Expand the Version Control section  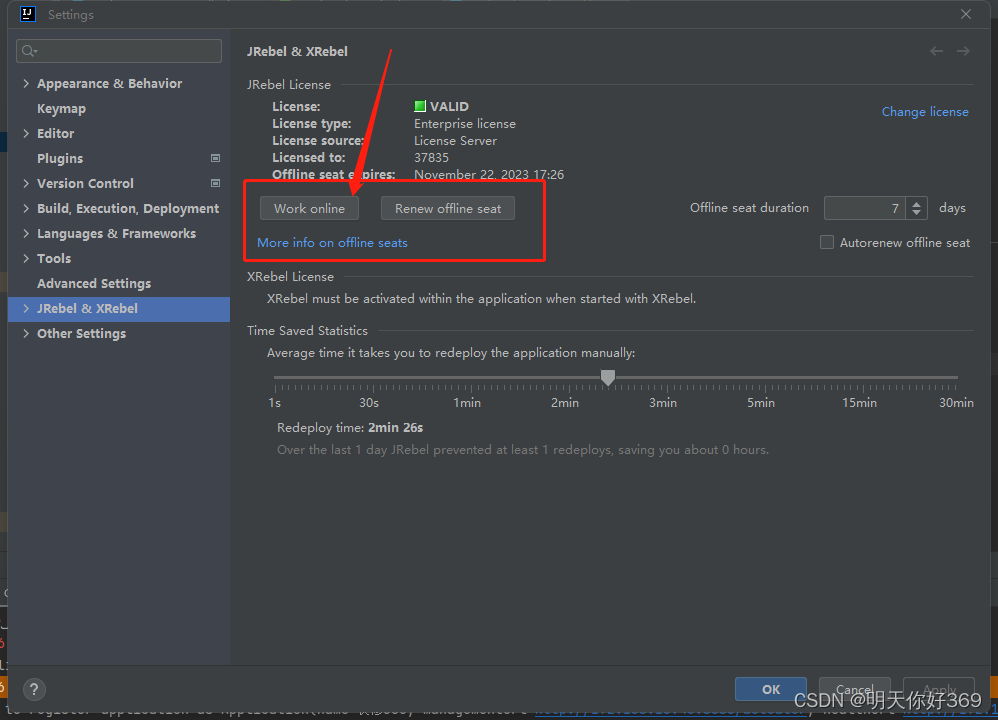(26, 183)
